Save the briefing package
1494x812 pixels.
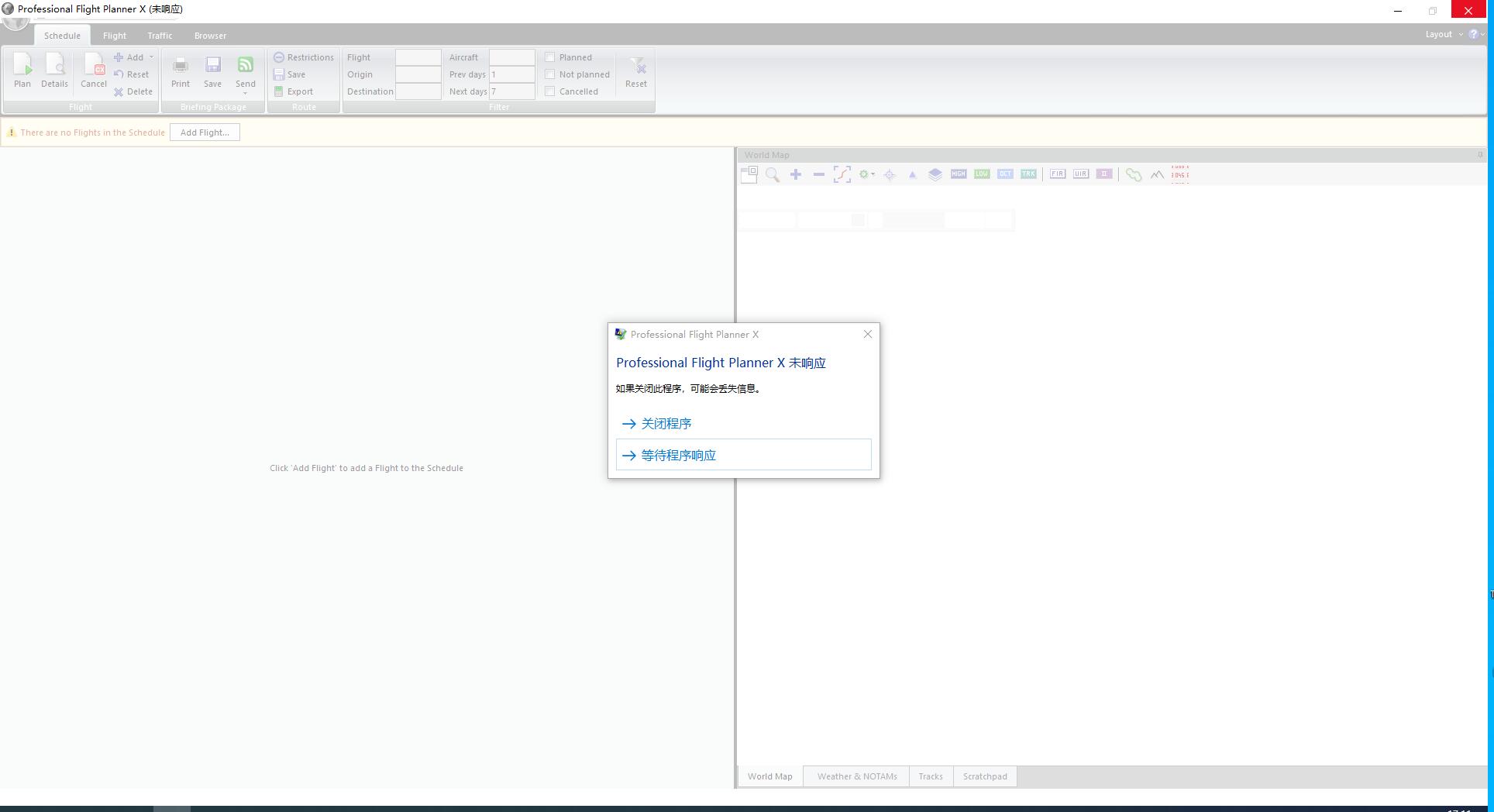[212, 71]
